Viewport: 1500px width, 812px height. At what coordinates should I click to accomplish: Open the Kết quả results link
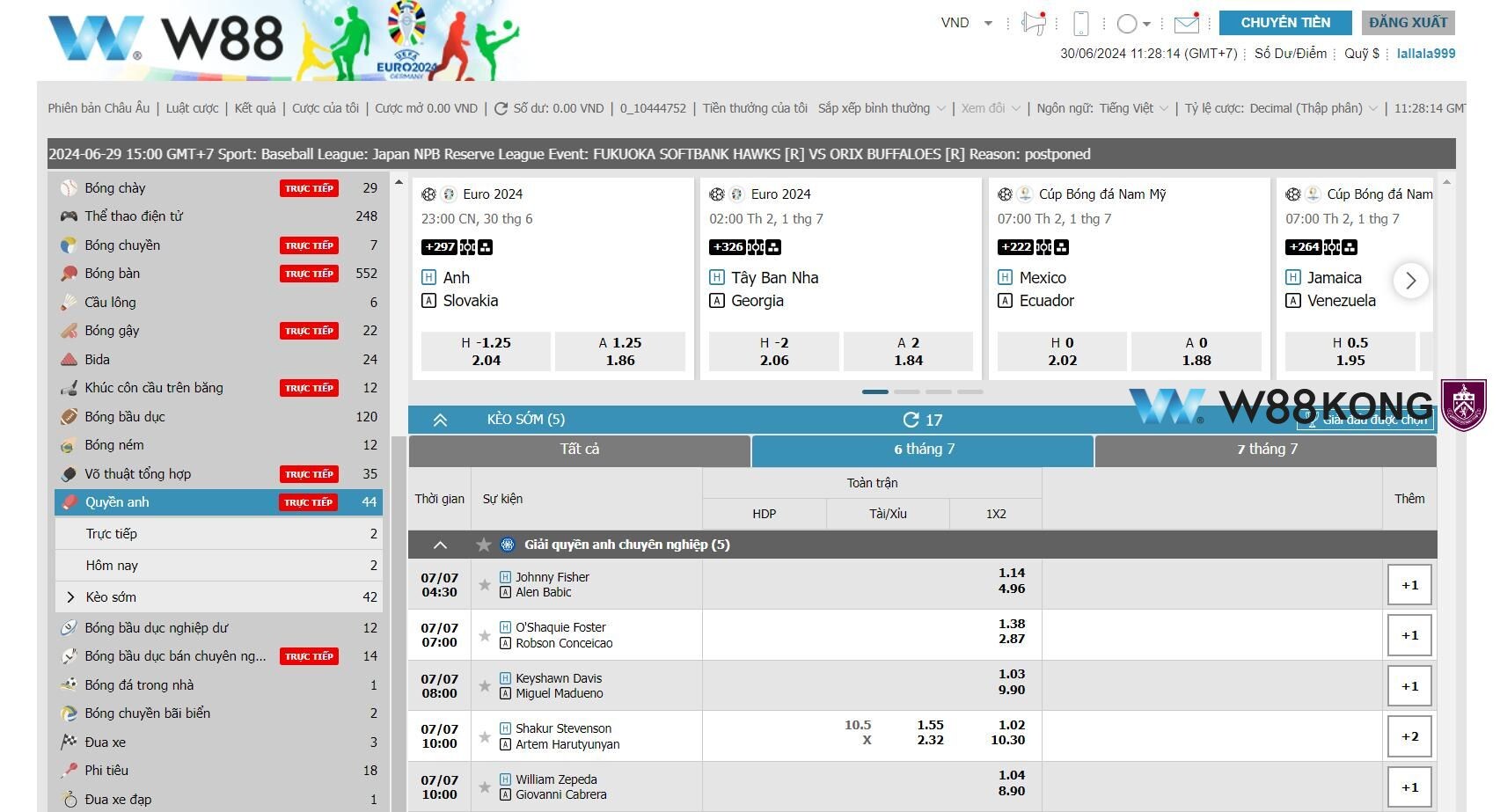[255, 108]
